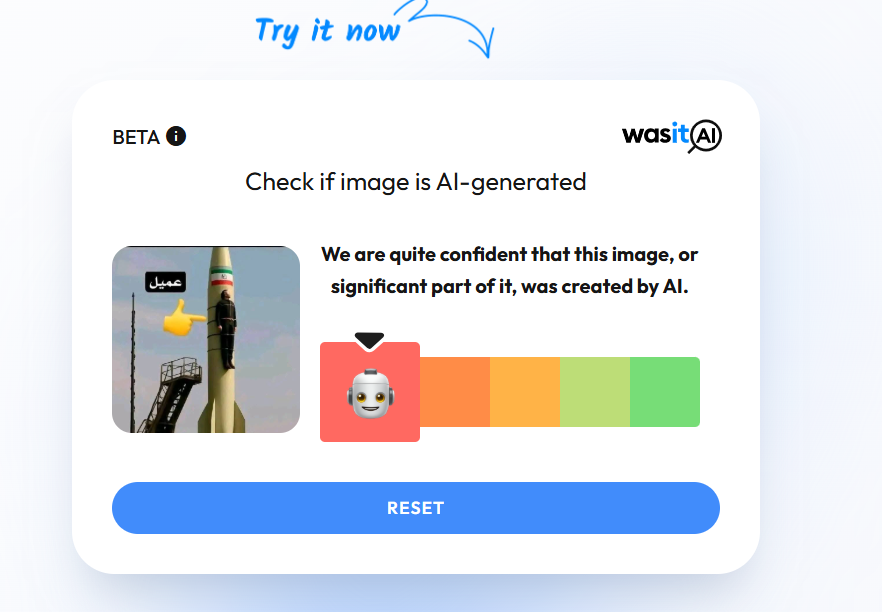Click the AI confidence result message
882x612 pixels.
tap(510, 271)
